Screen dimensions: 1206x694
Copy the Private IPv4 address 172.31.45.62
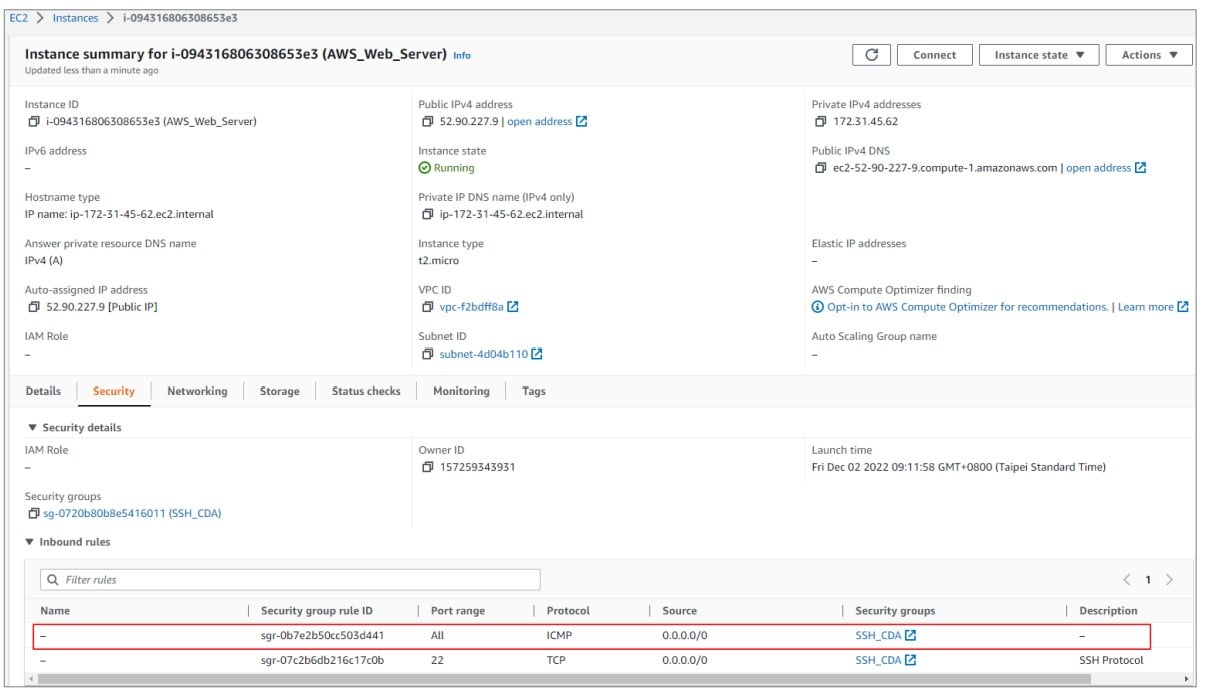821,122
